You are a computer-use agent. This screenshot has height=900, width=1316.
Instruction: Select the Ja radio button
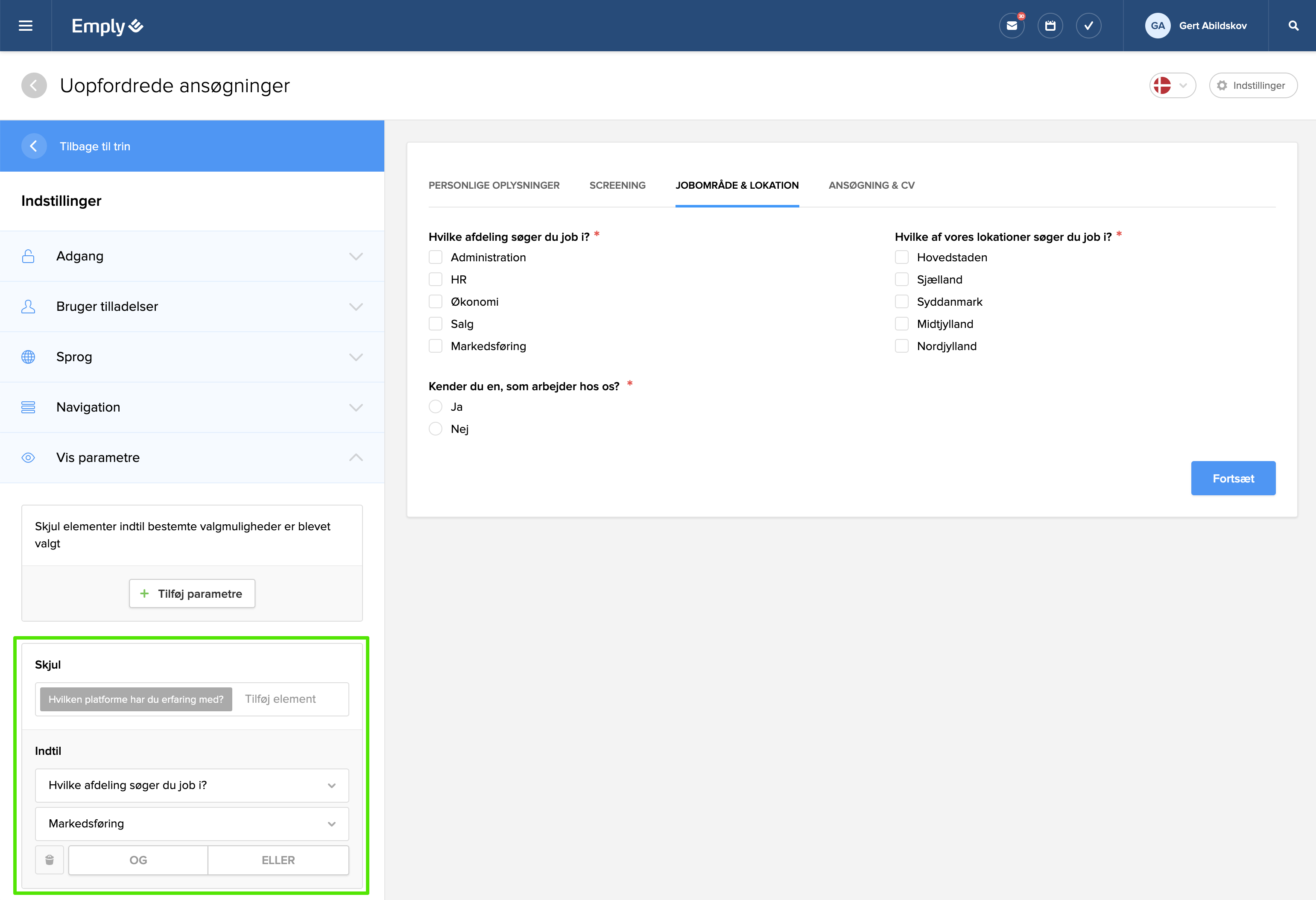click(x=436, y=407)
